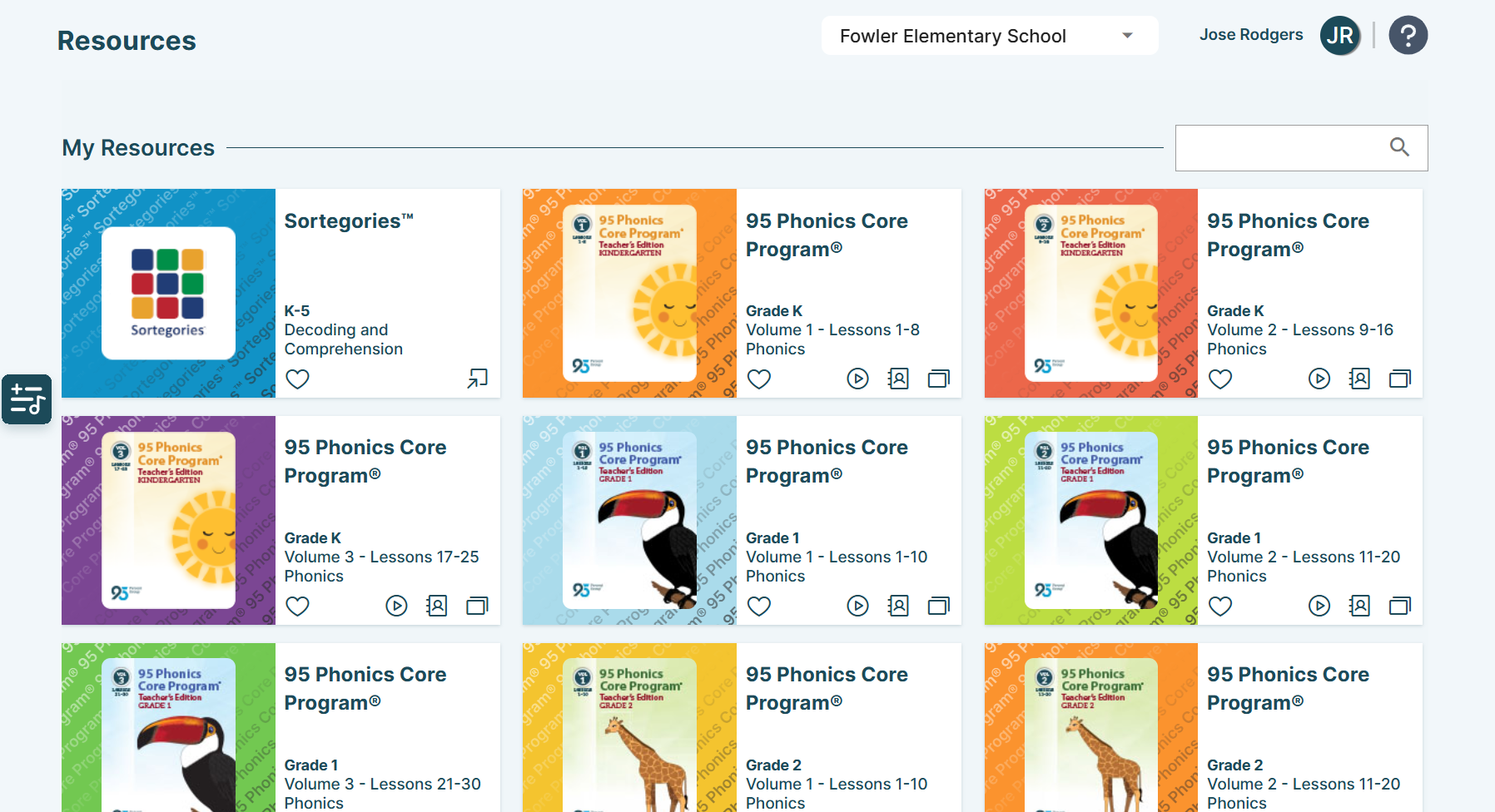The height and width of the screenshot is (812, 1495).
Task: Play video for Grade 1 Volume 2
Action: tap(1319, 606)
